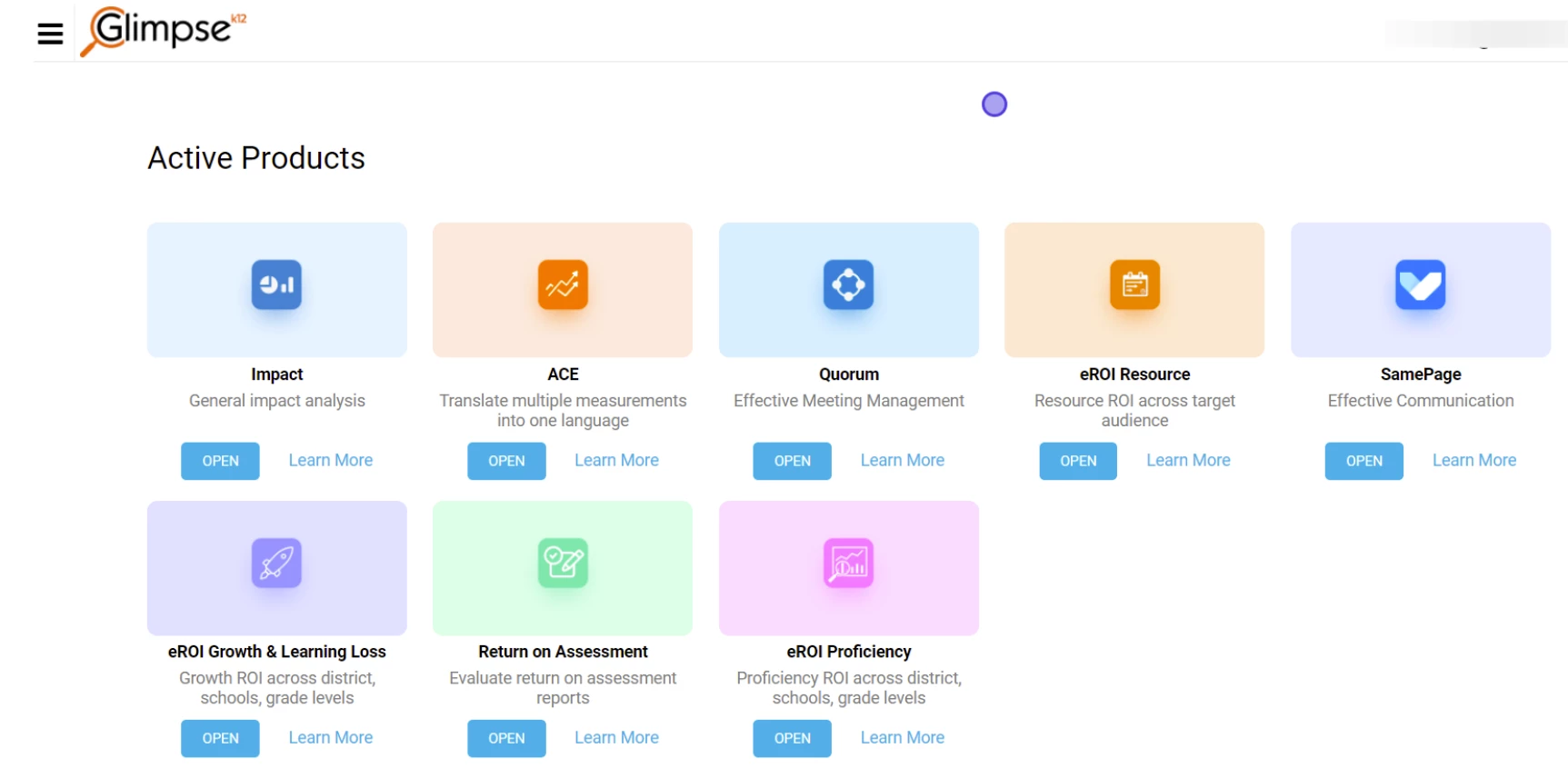Click the 'eROI Resource' product title

tap(1134, 374)
